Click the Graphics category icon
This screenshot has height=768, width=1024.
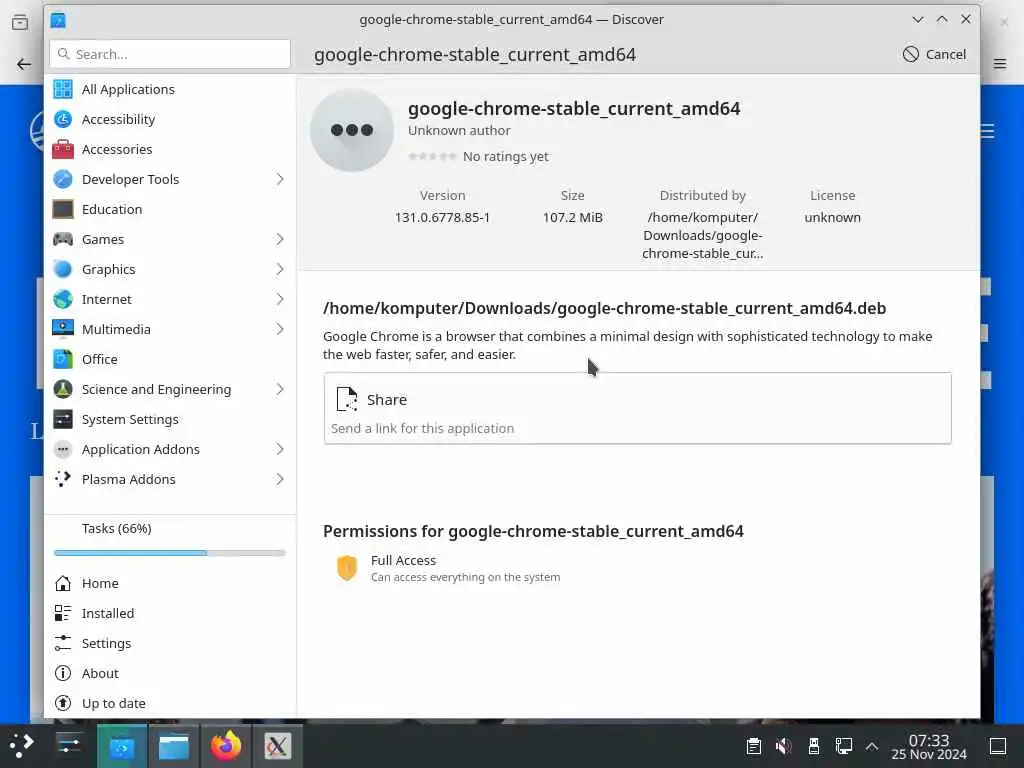(x=63, y=269)
